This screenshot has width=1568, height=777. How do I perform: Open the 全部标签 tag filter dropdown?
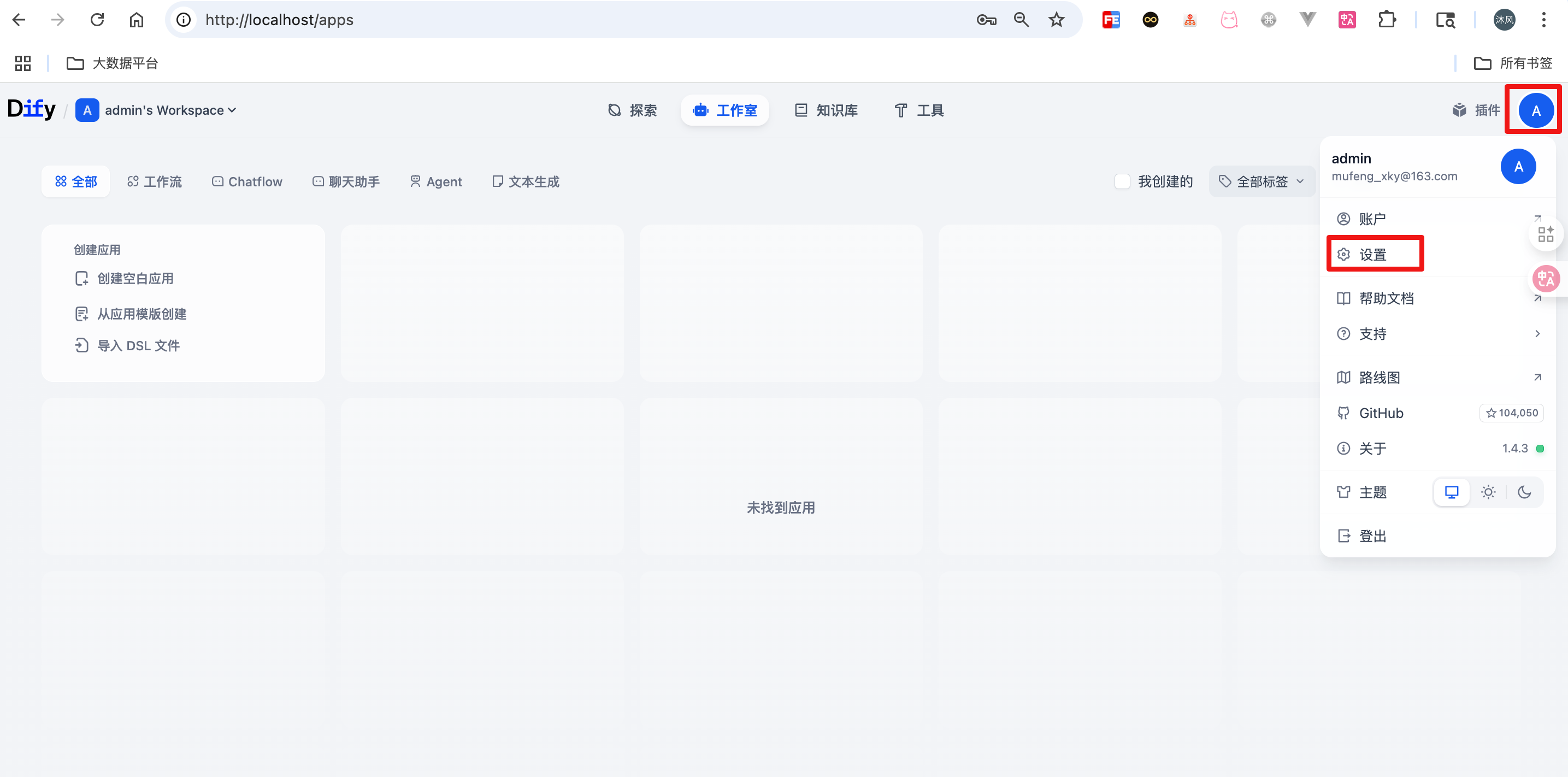(1261, 181)
